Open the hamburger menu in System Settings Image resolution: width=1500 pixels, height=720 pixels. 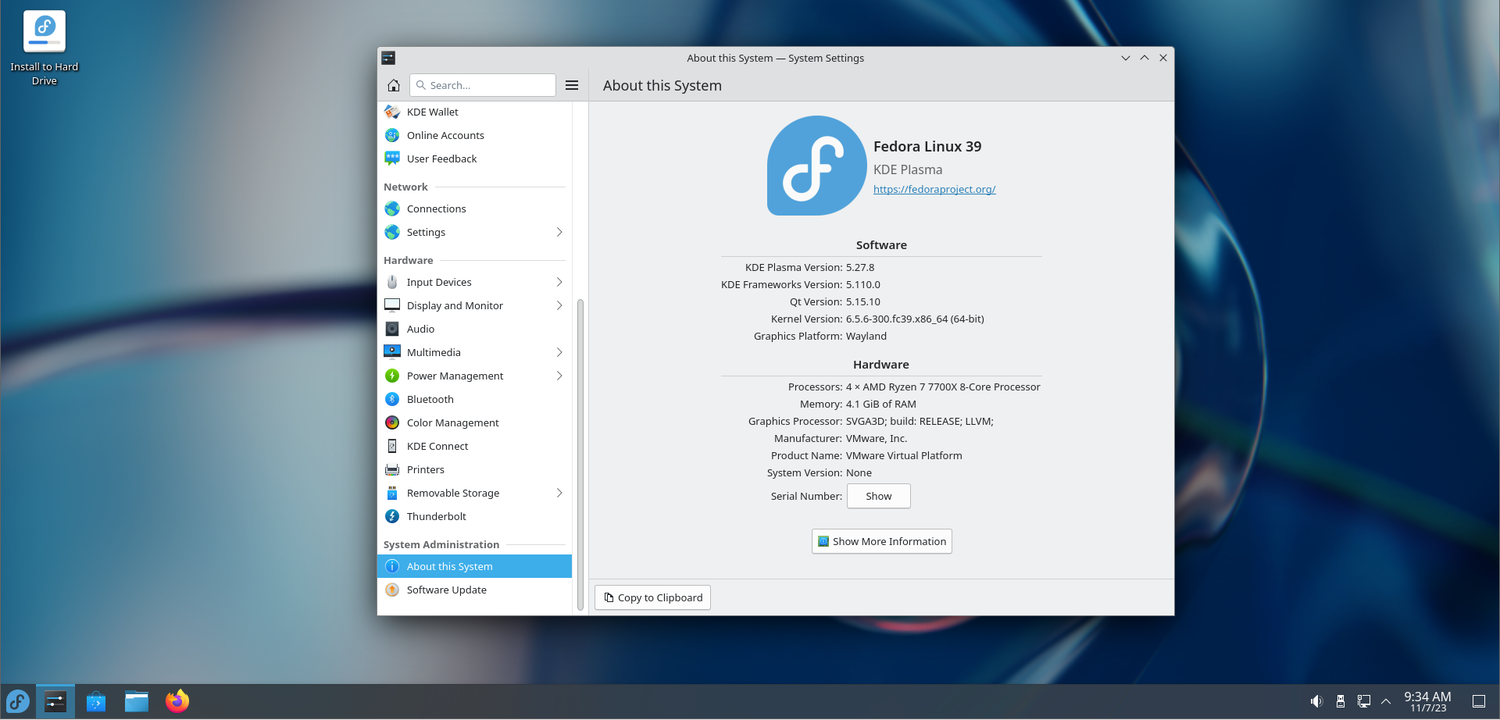(572, 85)
